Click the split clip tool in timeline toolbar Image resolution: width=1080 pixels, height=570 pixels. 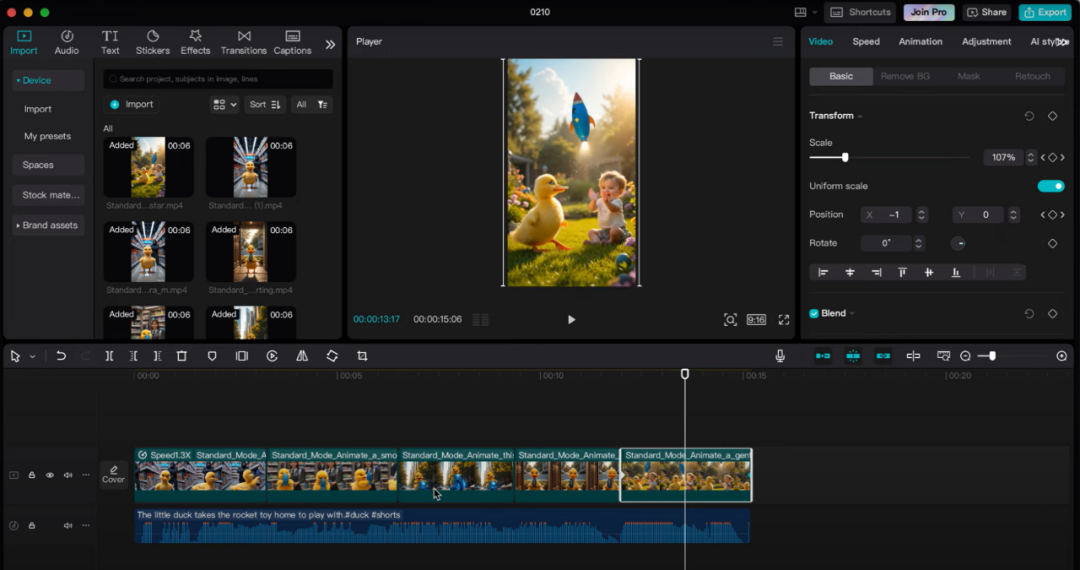coord(109,356)
